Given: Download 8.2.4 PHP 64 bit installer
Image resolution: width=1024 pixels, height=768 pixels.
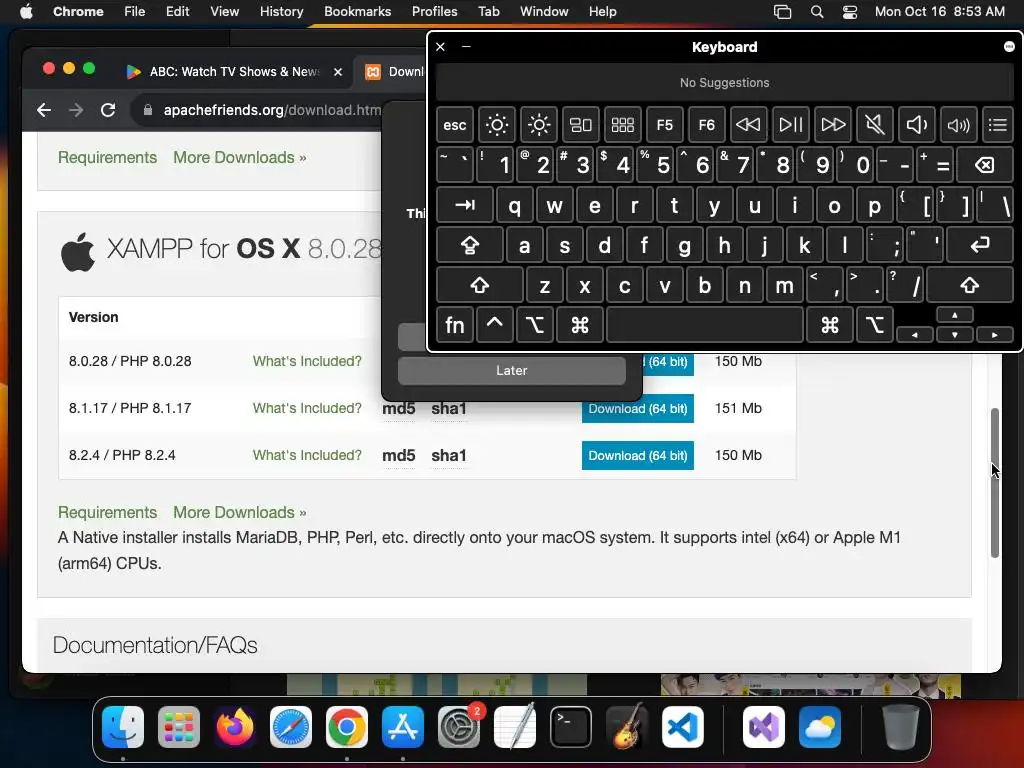Looking at the screenshot, I should click(637, 456).
